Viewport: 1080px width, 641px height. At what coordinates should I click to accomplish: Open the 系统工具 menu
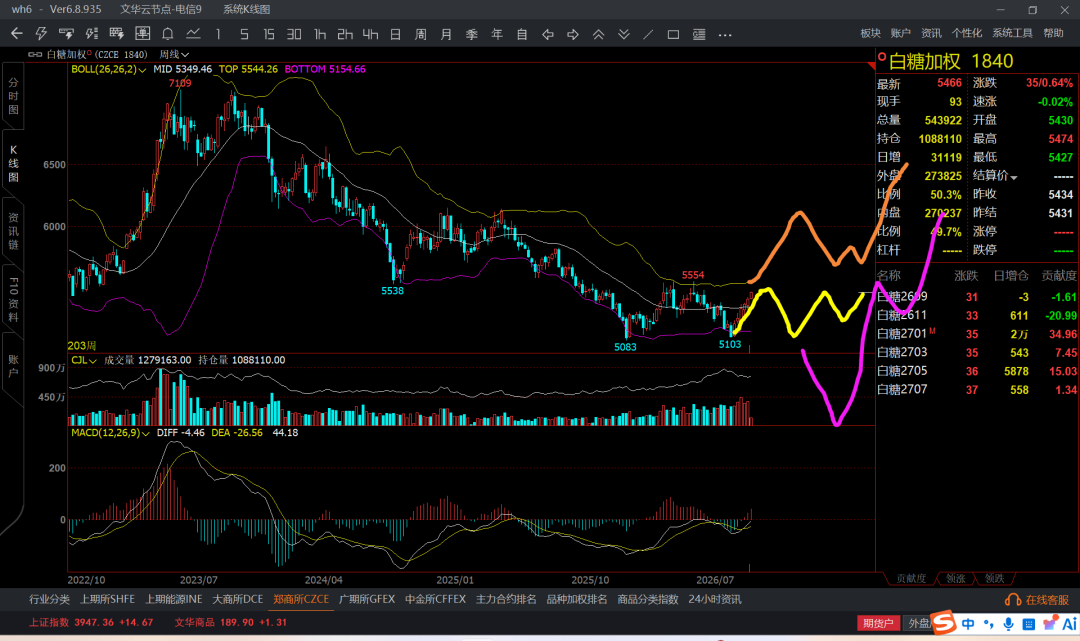point(1012,33)
